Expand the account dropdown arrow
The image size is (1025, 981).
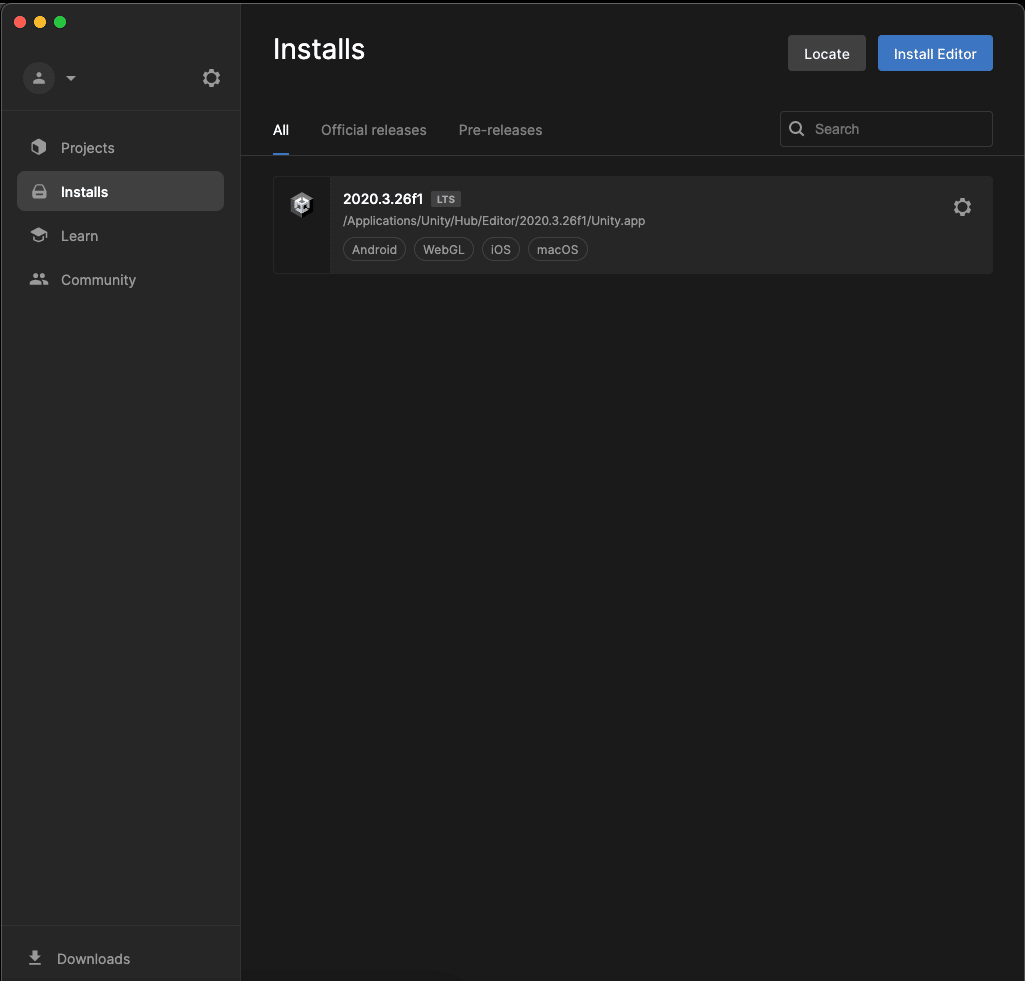click(x=71, y=78)
